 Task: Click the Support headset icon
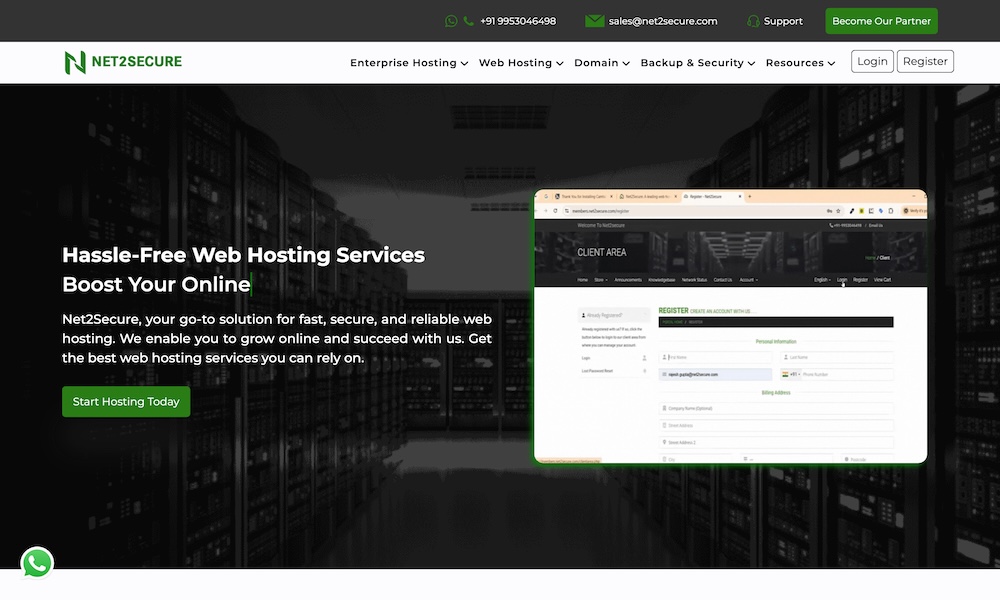point(753,21)
